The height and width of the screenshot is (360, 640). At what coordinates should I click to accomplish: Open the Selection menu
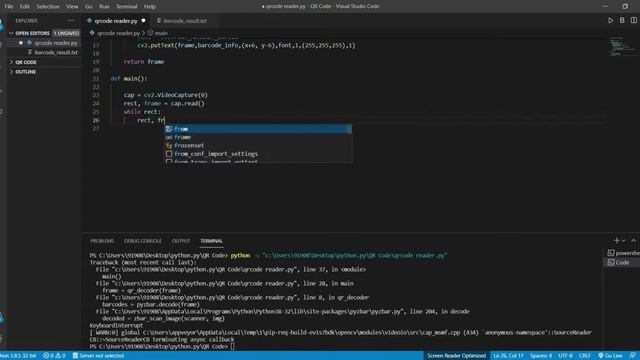pos(48,6)
